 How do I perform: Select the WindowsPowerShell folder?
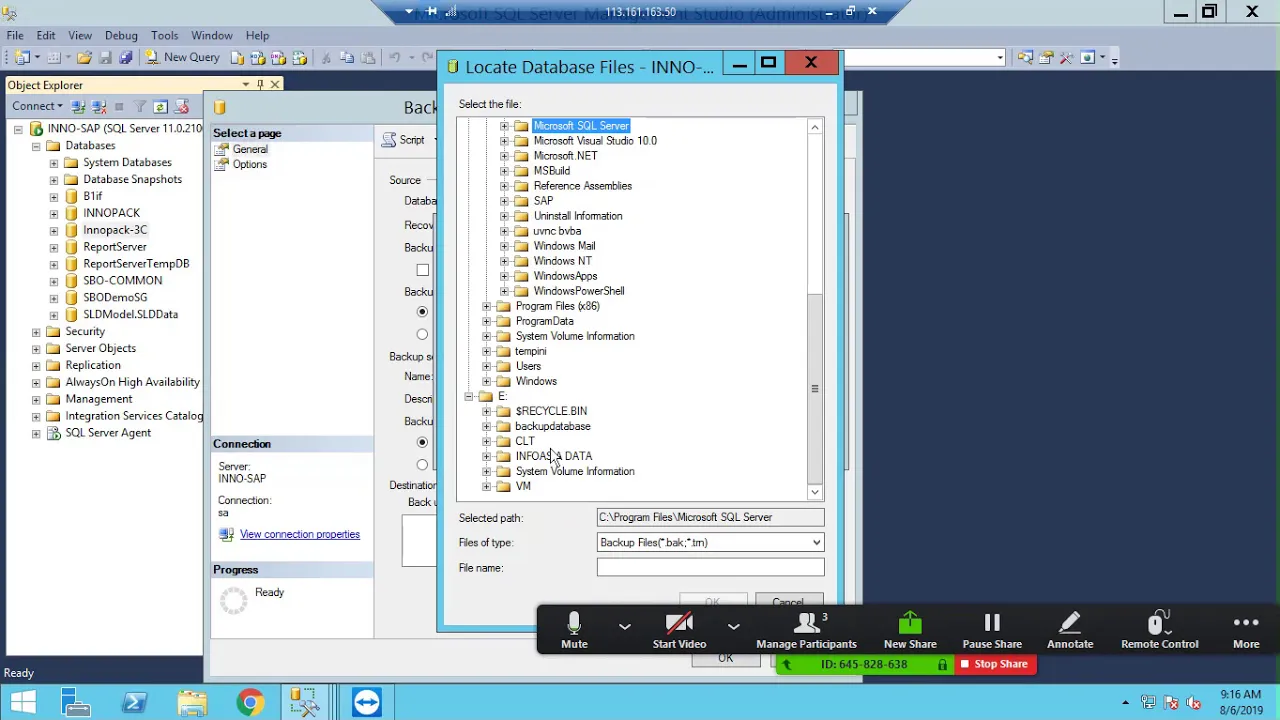[579, 291]
